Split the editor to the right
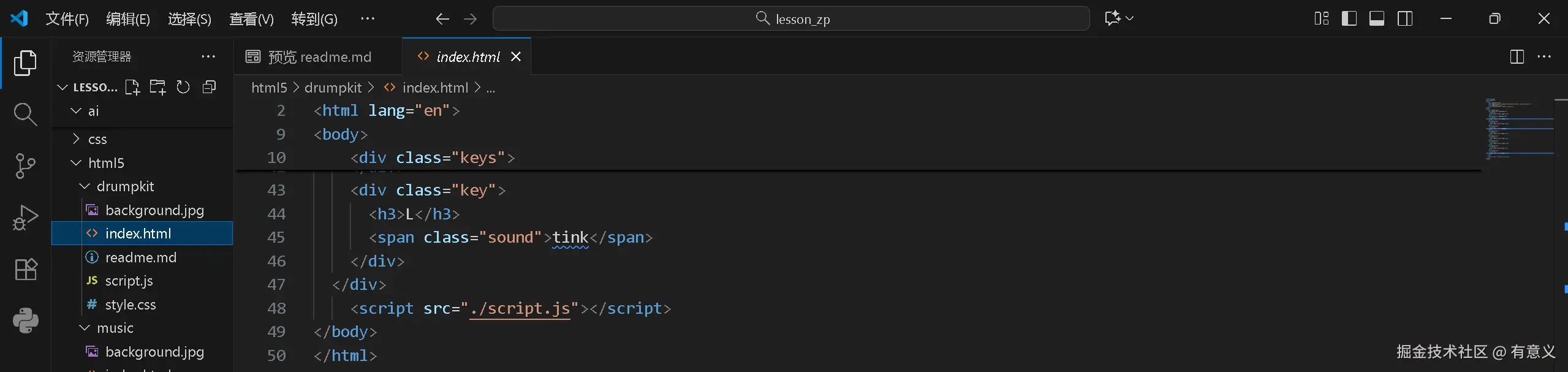Image resolution: width=1568 pixels, height=372 pixels. tap(1517, 57)
